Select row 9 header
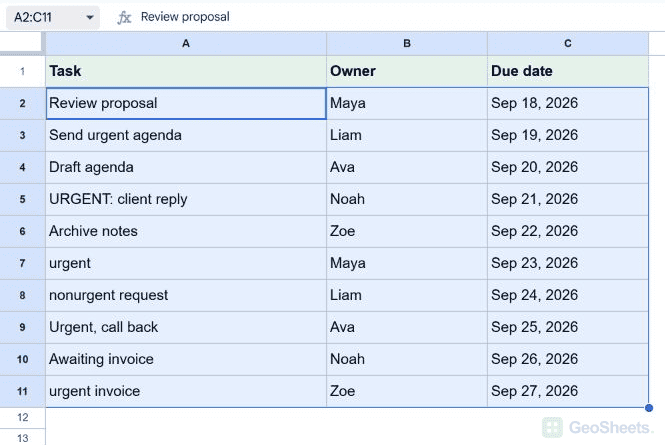This screenshot has height=445, width=665. (22, 327)
